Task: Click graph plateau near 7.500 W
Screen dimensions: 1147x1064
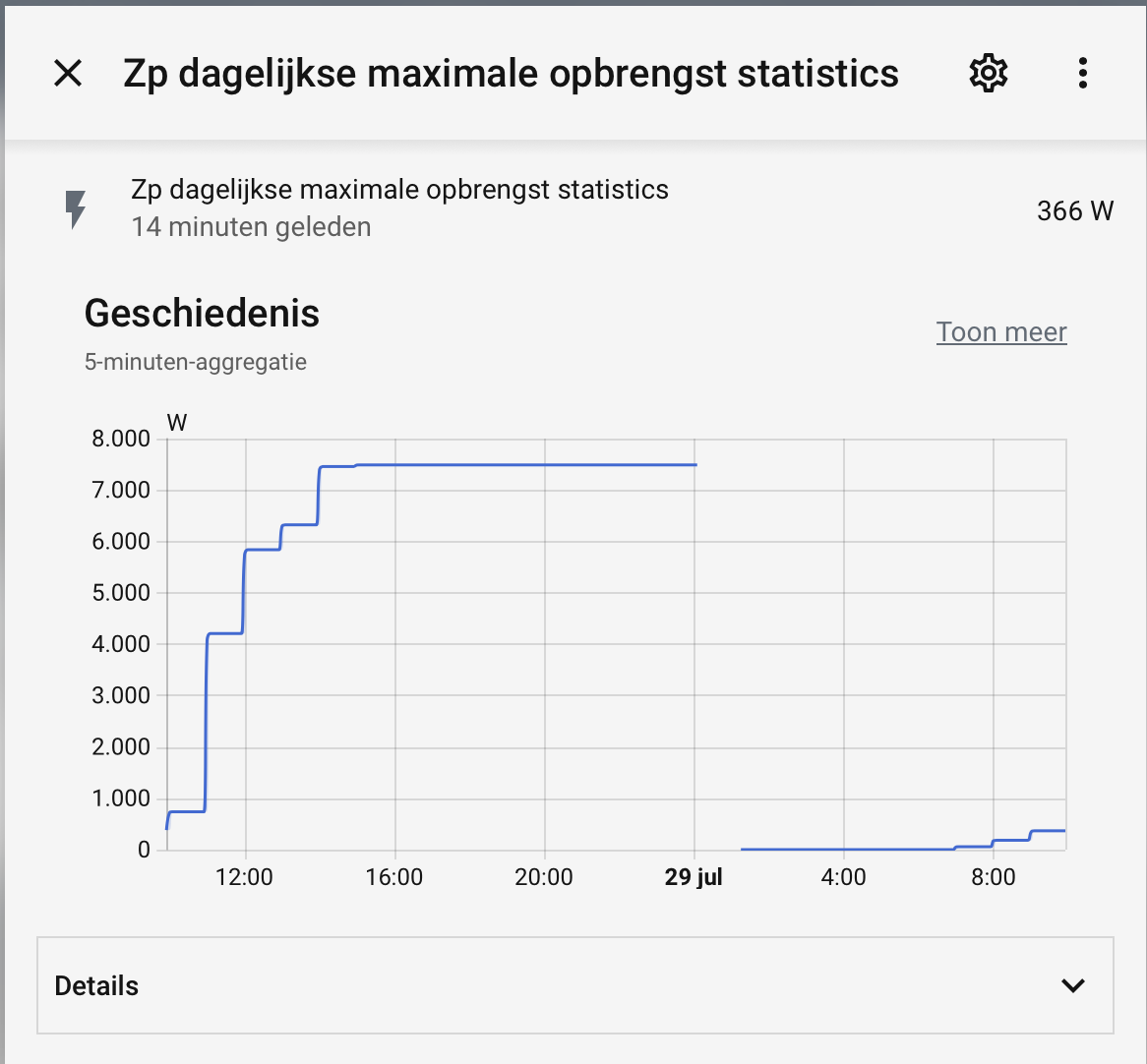Action: click(525, 464)
